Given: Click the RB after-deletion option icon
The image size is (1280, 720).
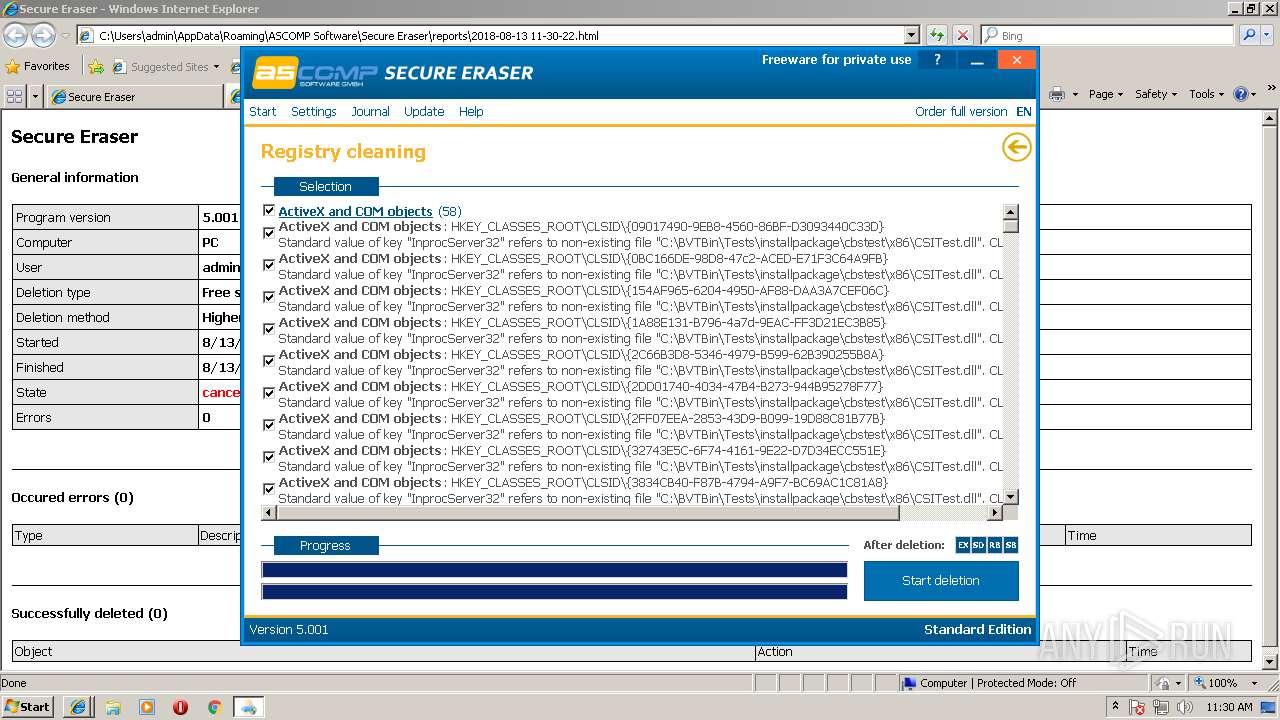Looking at the screenshot, I should pos(995,545).
